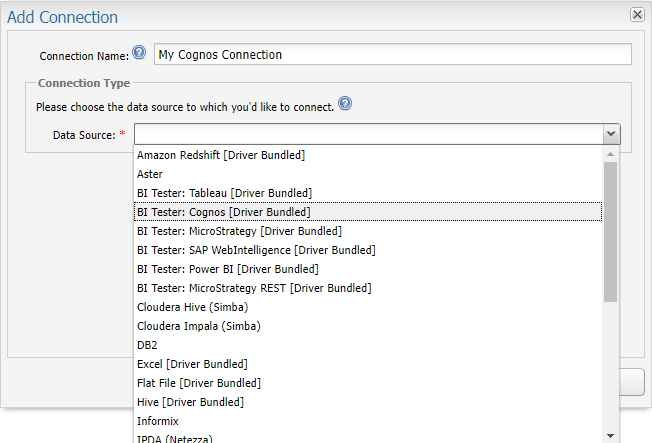
Task: Pick BI Tester: MicroStrategy REST option
Action: pyautogui.click(x=368, y=288)
